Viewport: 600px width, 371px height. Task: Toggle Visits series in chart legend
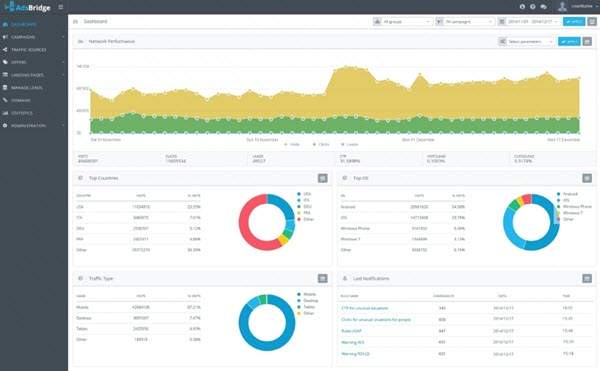[292, 145]
